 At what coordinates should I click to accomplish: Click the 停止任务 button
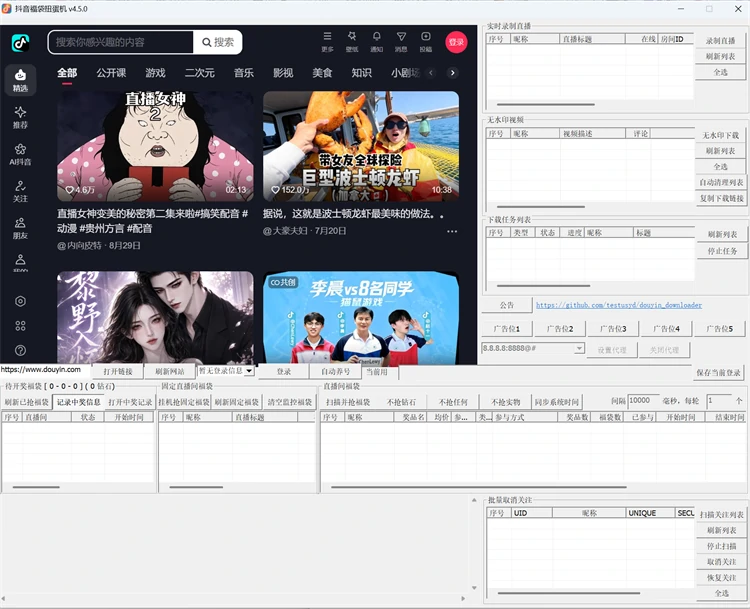click(x=722, y=251)
